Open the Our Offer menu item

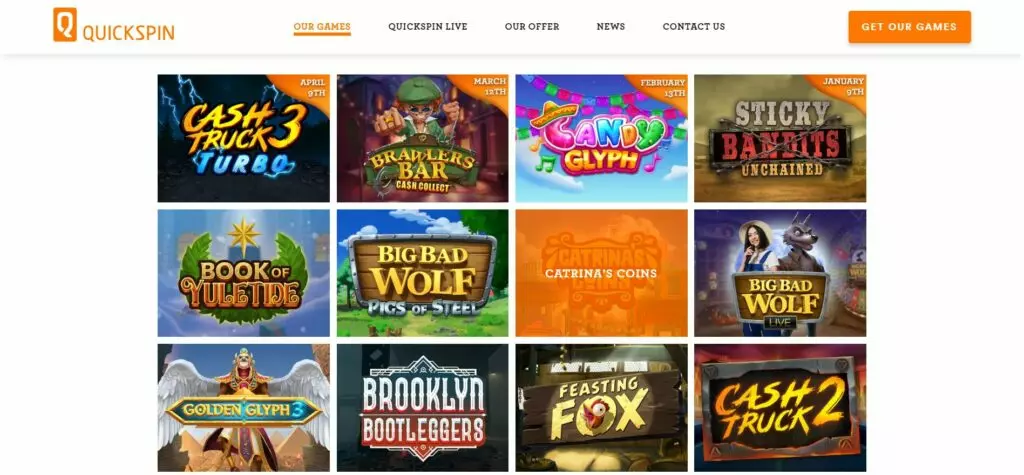[x=532, y=27]
